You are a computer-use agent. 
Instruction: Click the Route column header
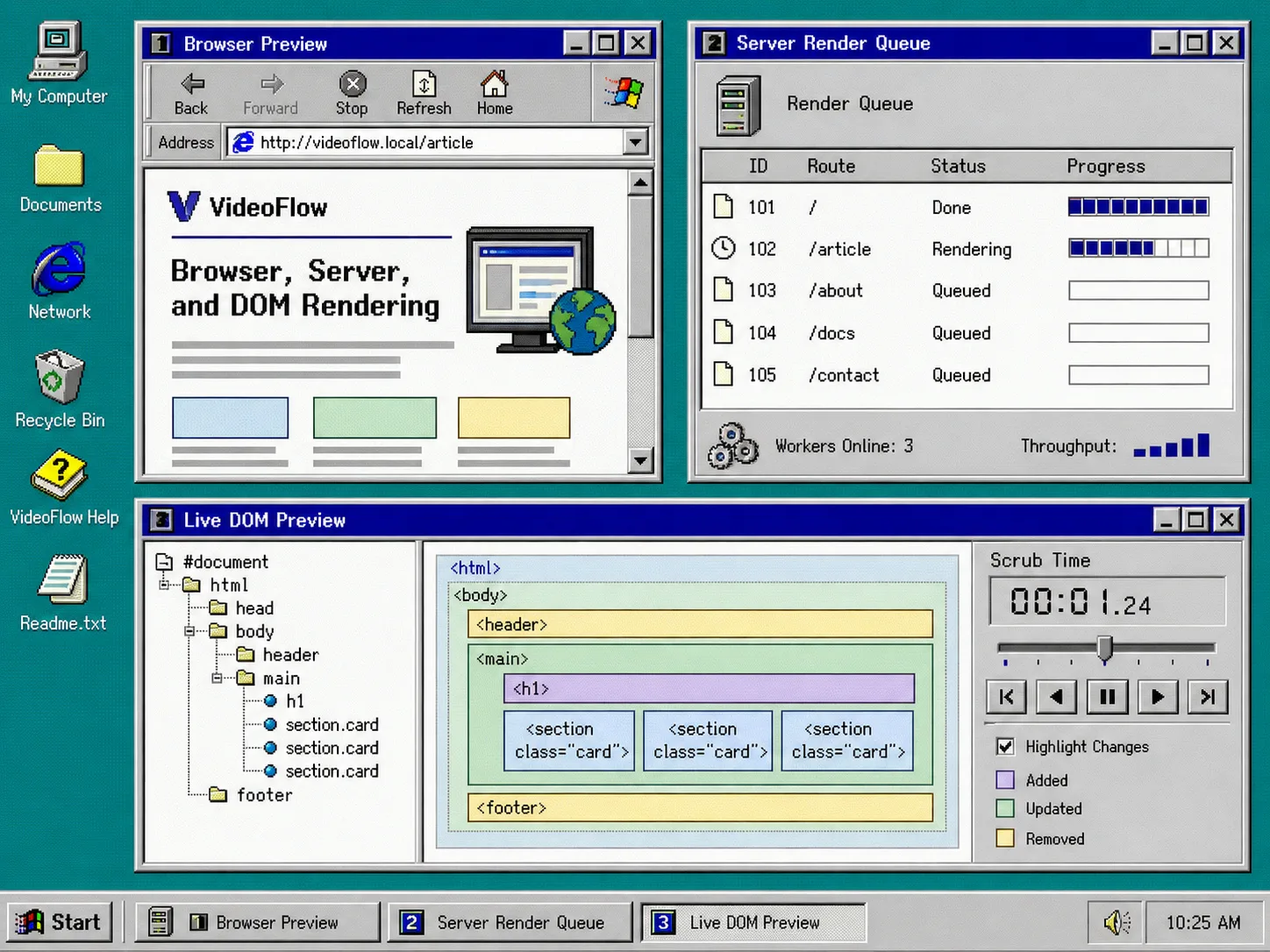coord(831,166)
